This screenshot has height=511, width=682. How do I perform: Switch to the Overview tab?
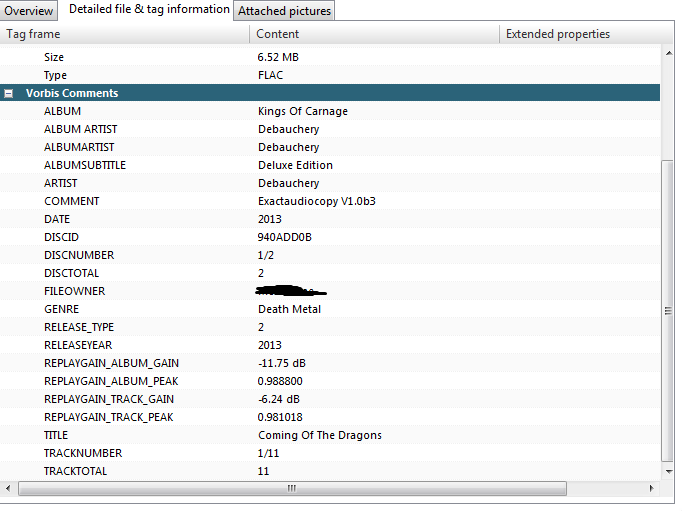click(x=30, y=11)
